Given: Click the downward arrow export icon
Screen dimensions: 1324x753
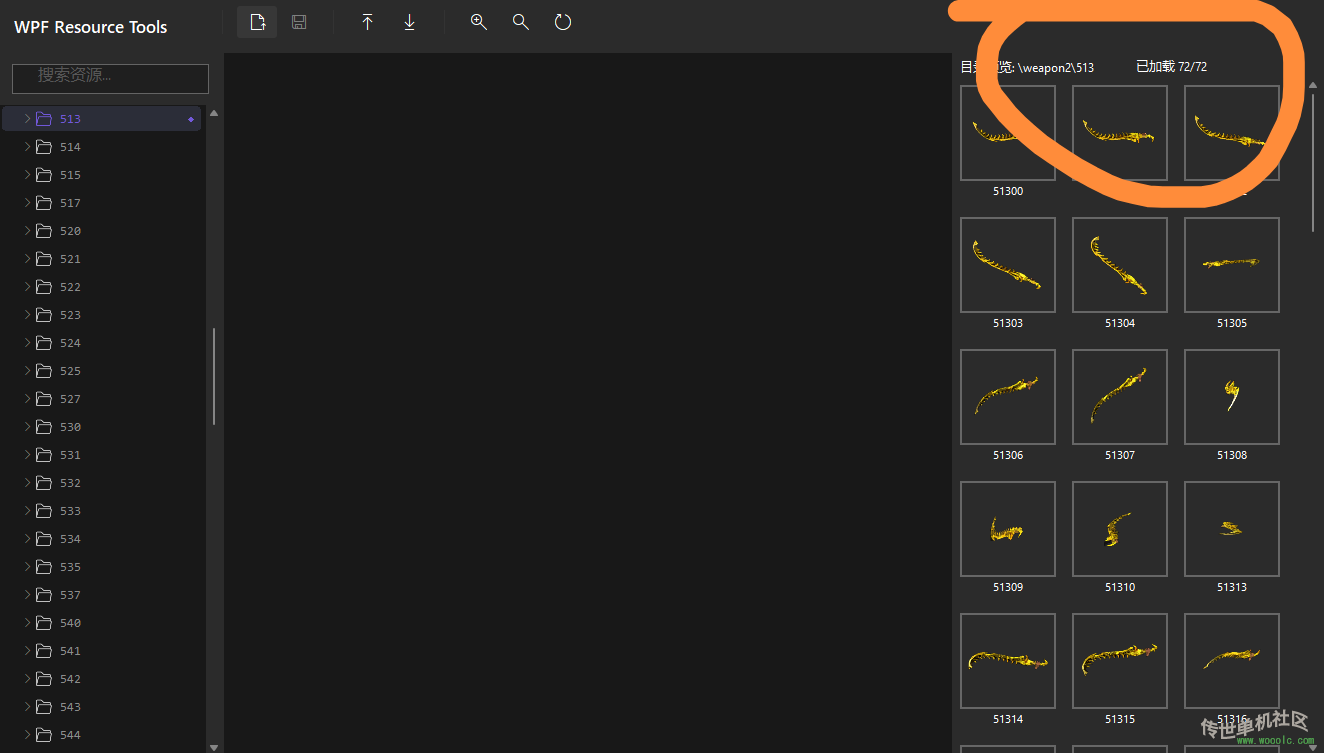Looking at the screenshot, I should (x=409, y=22).
